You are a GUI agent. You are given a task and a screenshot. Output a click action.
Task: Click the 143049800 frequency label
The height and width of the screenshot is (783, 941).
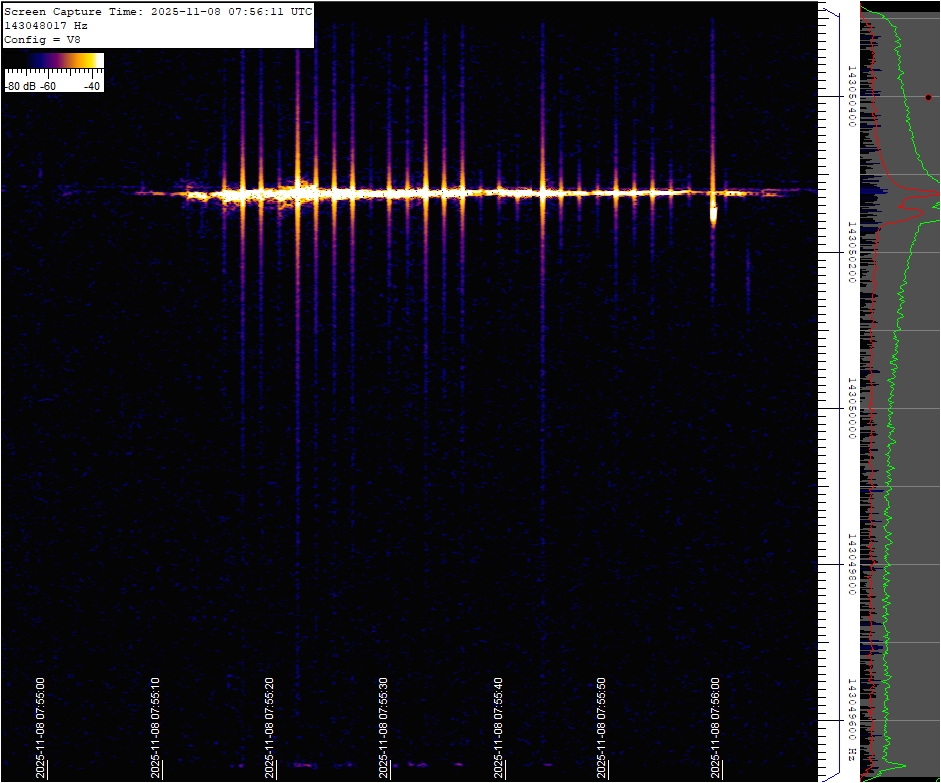pos(850,564)
